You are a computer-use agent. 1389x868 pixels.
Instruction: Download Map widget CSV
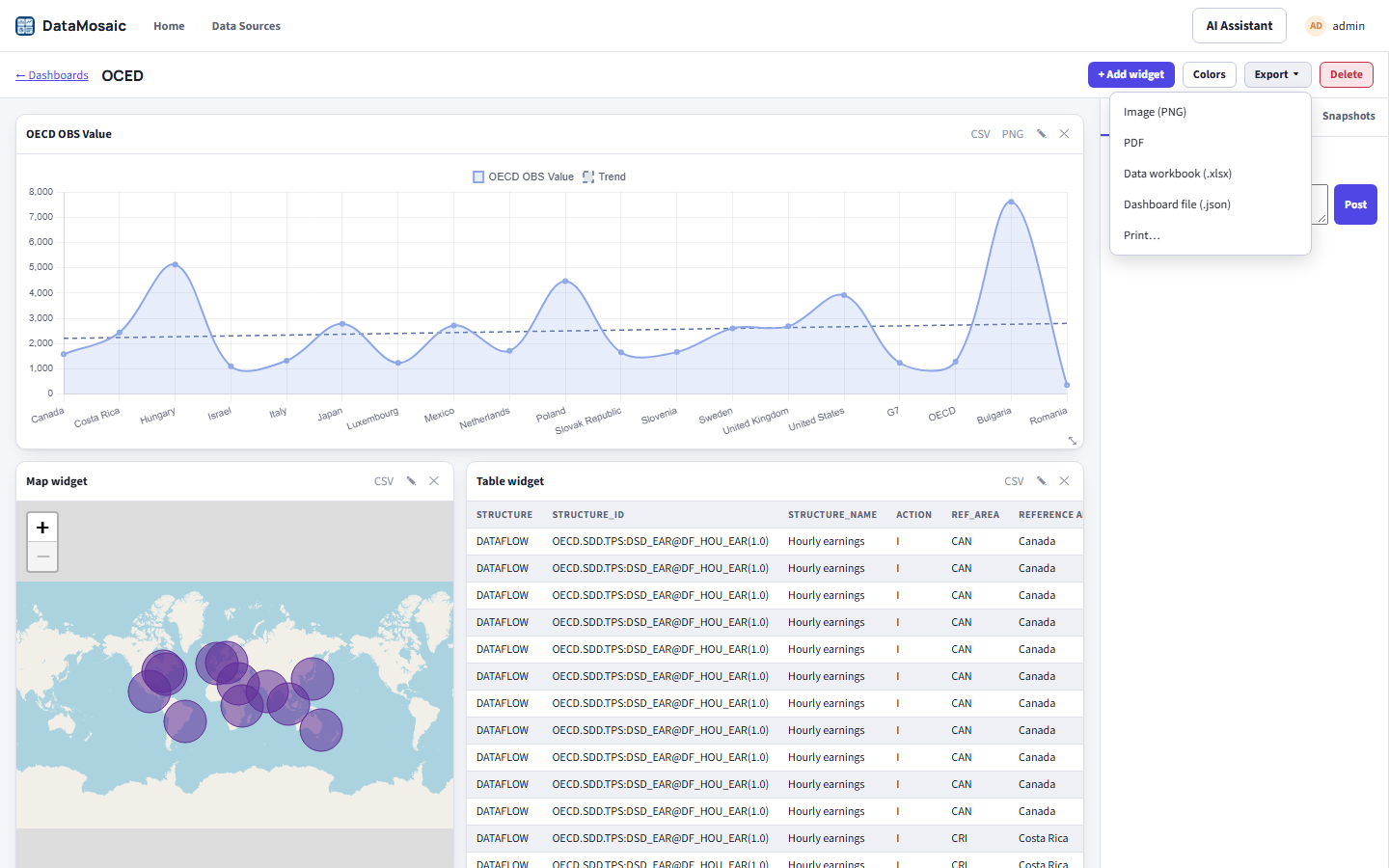point(384,481)
